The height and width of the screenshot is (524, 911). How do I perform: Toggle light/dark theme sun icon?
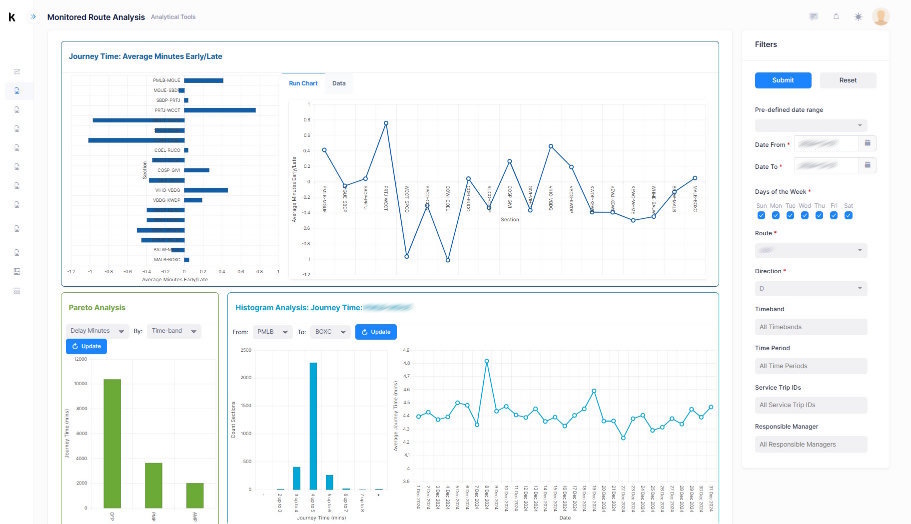(x=858, y=16)
